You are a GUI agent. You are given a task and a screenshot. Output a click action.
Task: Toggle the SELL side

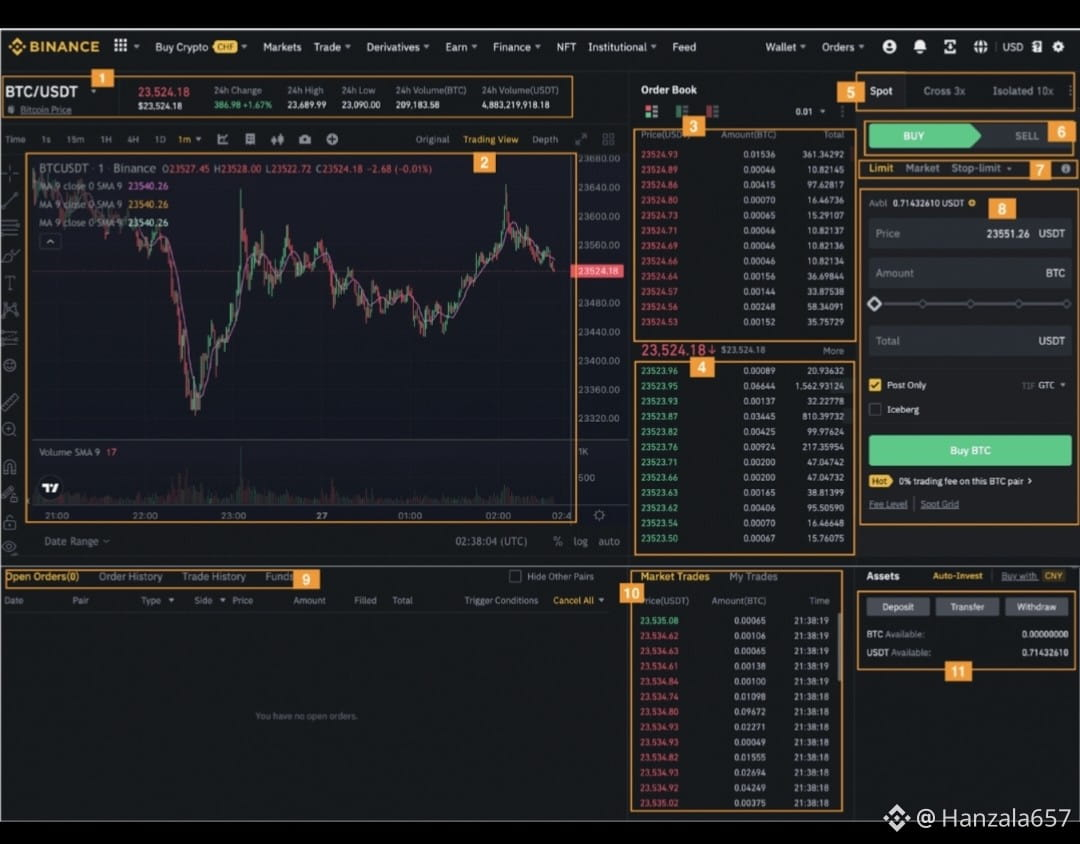[x=1026, y=136]
